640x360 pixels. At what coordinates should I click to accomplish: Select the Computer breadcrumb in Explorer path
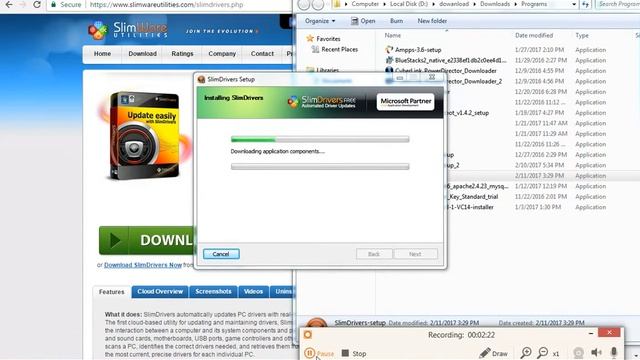[x=365, y=4]
